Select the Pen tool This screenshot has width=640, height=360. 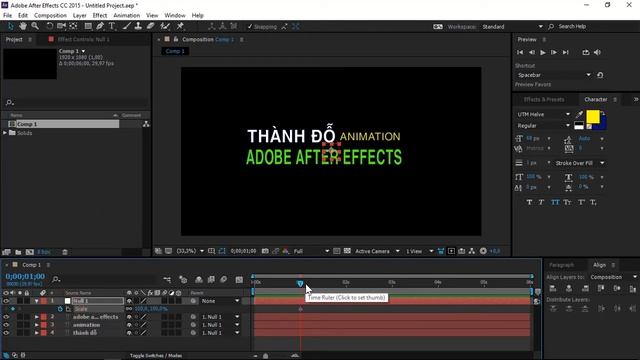point(100,26)
